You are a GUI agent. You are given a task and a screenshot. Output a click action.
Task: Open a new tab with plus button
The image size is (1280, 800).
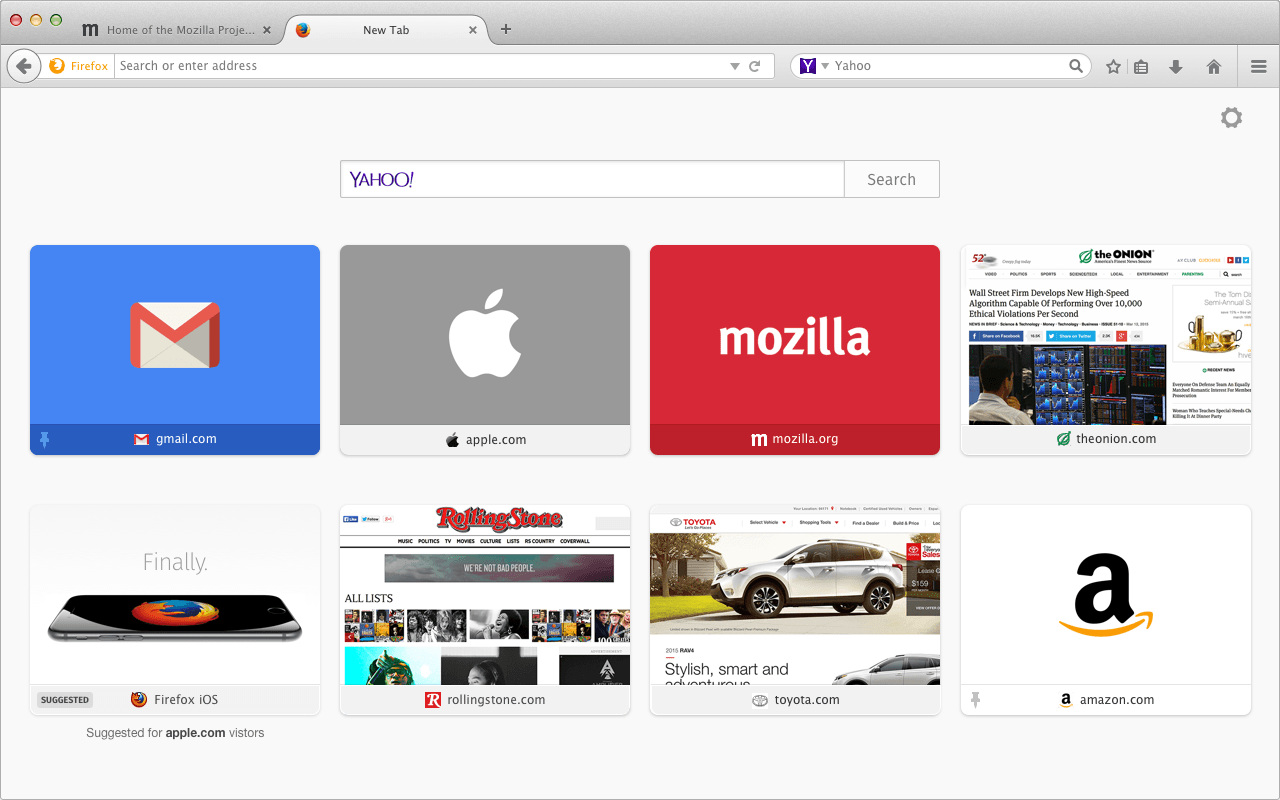(506, 29)
